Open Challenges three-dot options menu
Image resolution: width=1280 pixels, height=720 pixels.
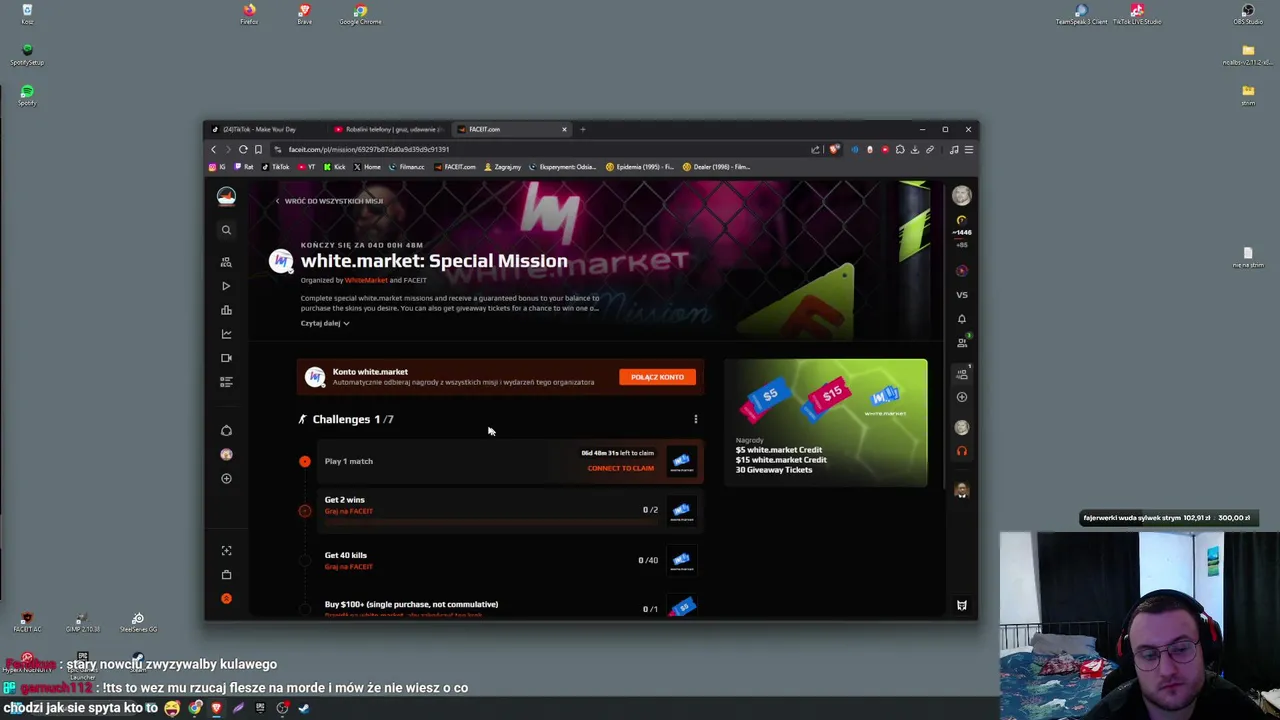696,420
